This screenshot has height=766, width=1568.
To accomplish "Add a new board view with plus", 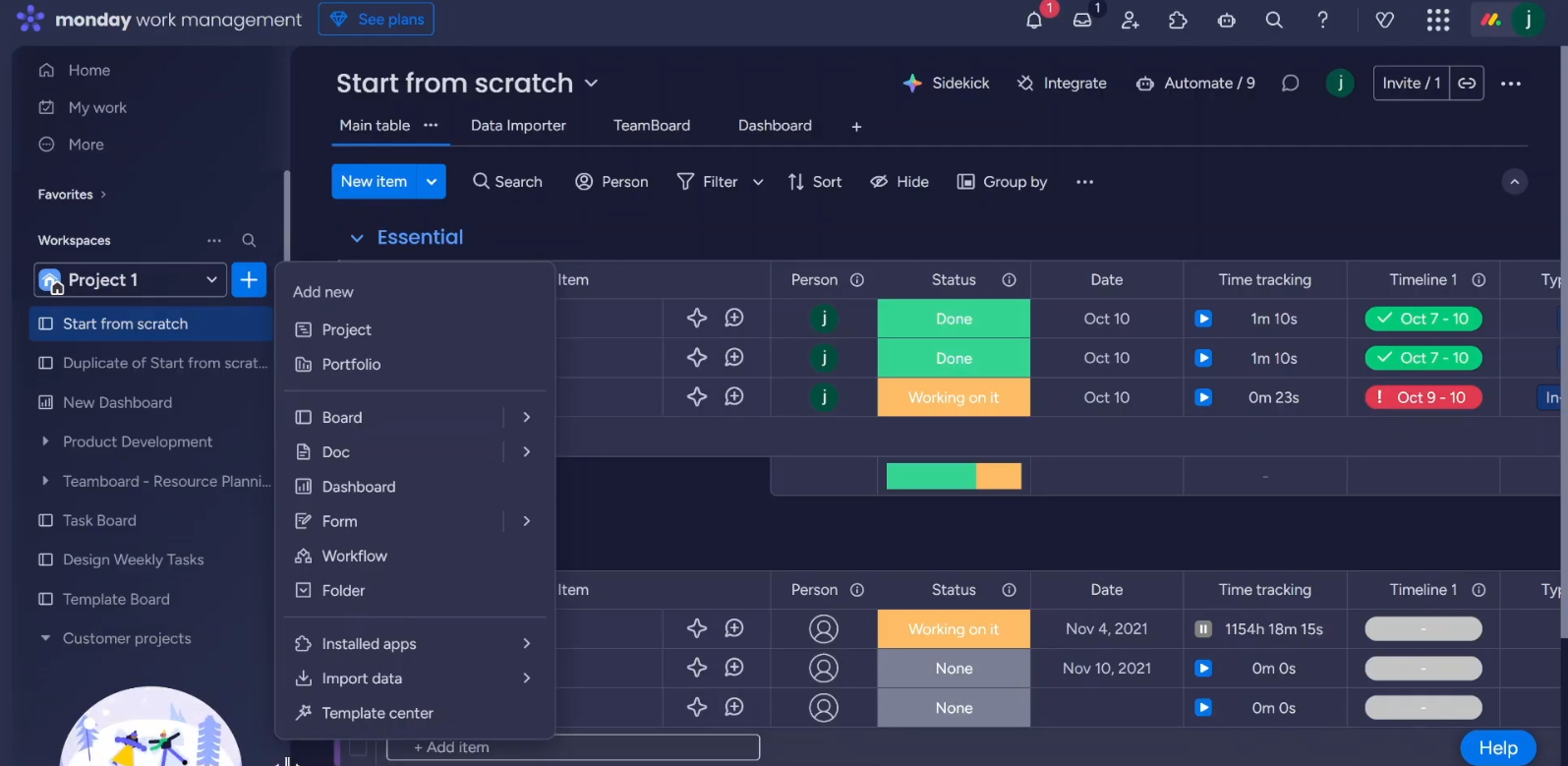I will (x=856, y=127).
